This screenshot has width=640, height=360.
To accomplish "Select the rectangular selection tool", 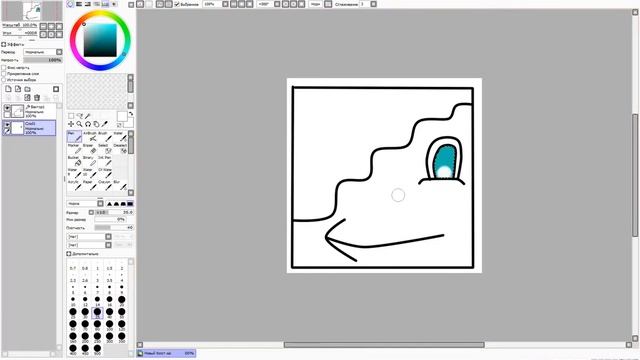I will (x=71, y=116).
